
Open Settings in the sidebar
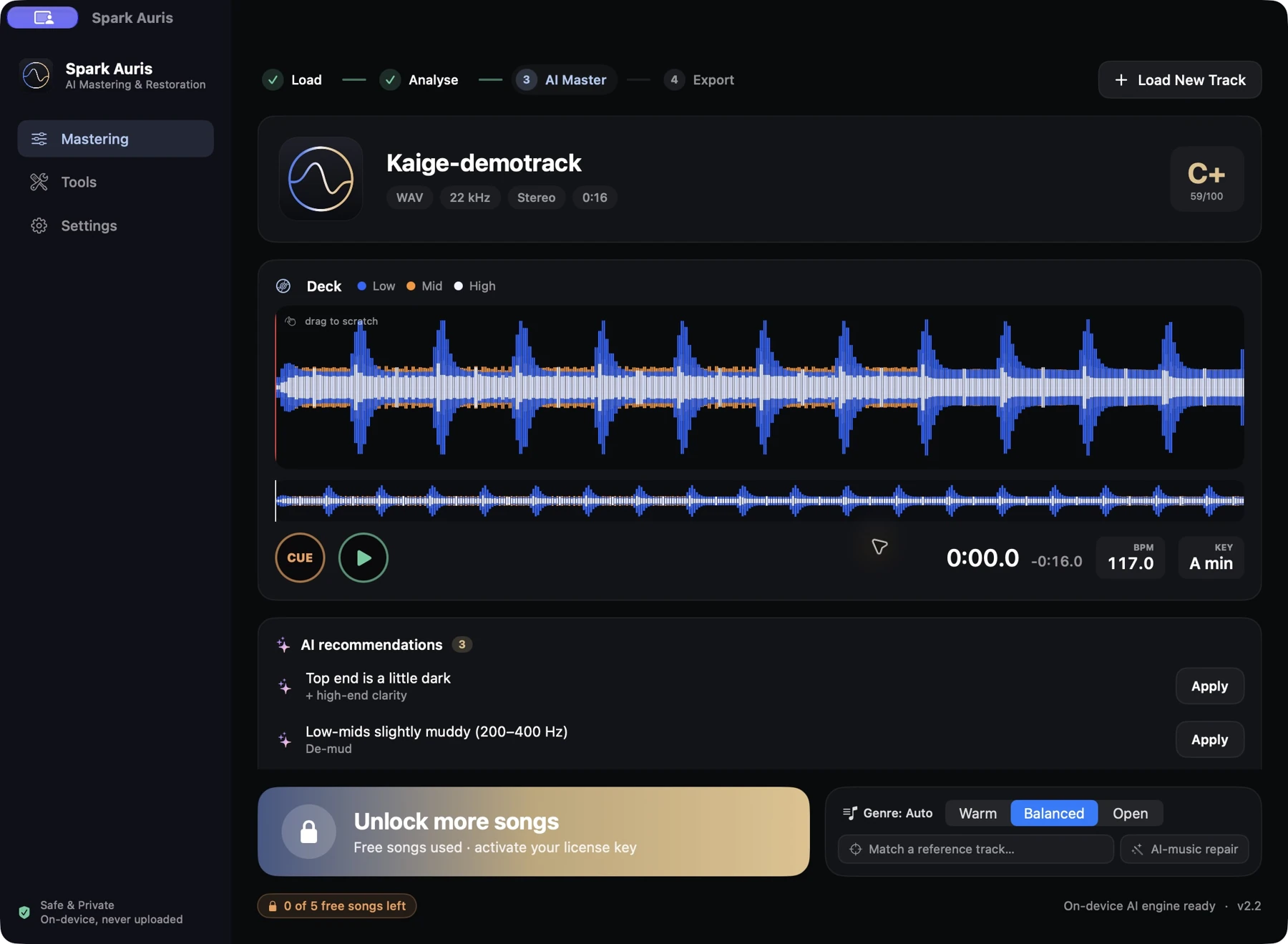115,226
